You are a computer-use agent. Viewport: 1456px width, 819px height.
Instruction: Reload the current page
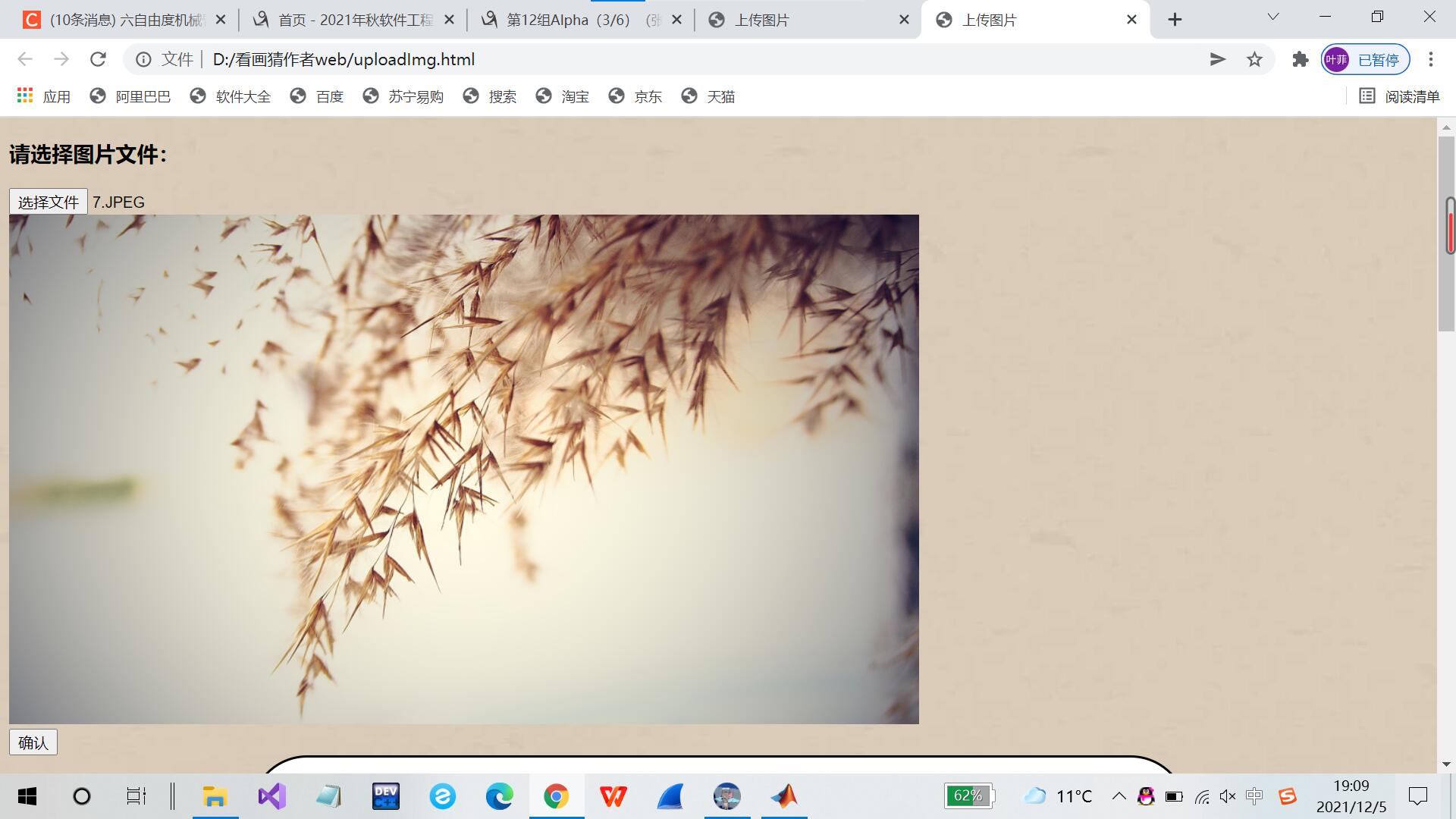point(98,59)
